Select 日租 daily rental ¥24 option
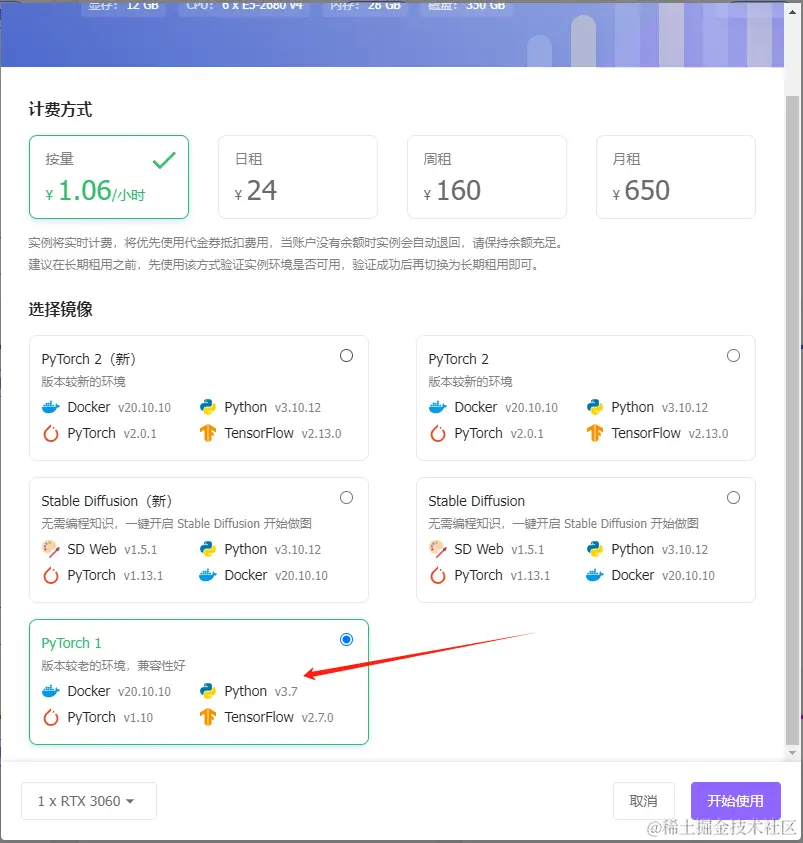Viewport: 803px width, 843px height. 298,177
